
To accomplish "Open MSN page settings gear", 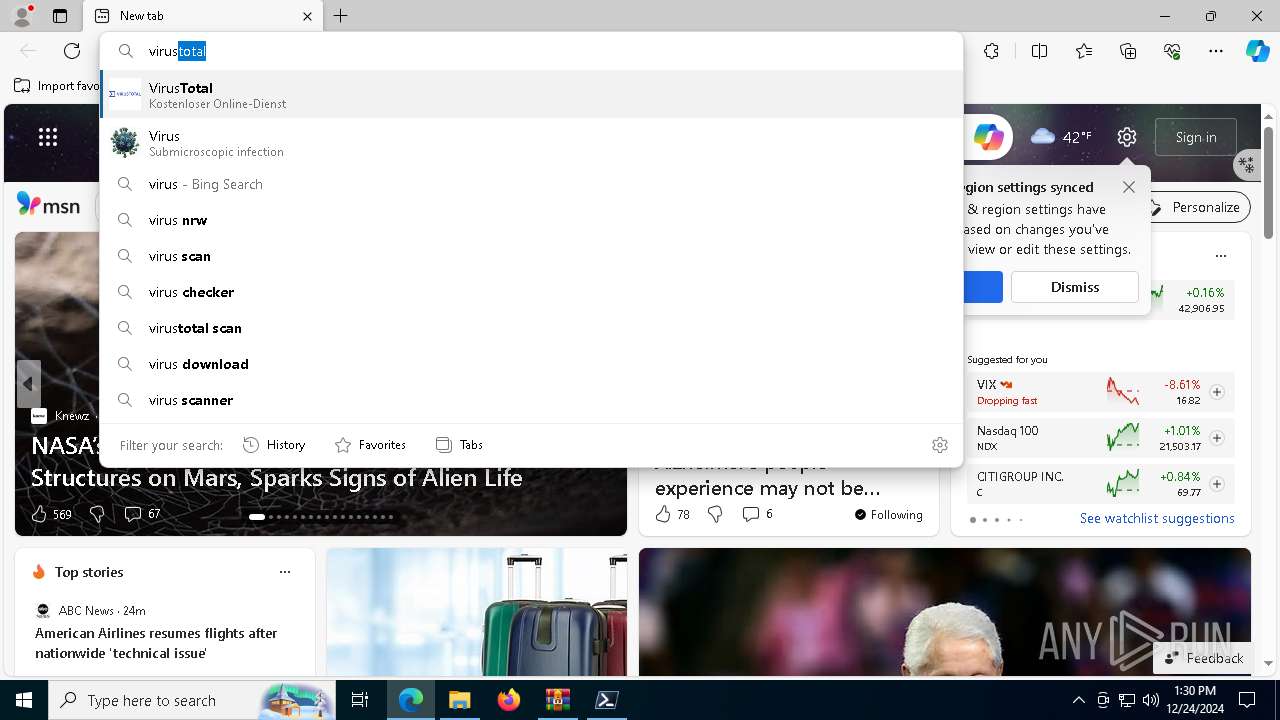I will pyautogui.click(x=1127, y=137).
